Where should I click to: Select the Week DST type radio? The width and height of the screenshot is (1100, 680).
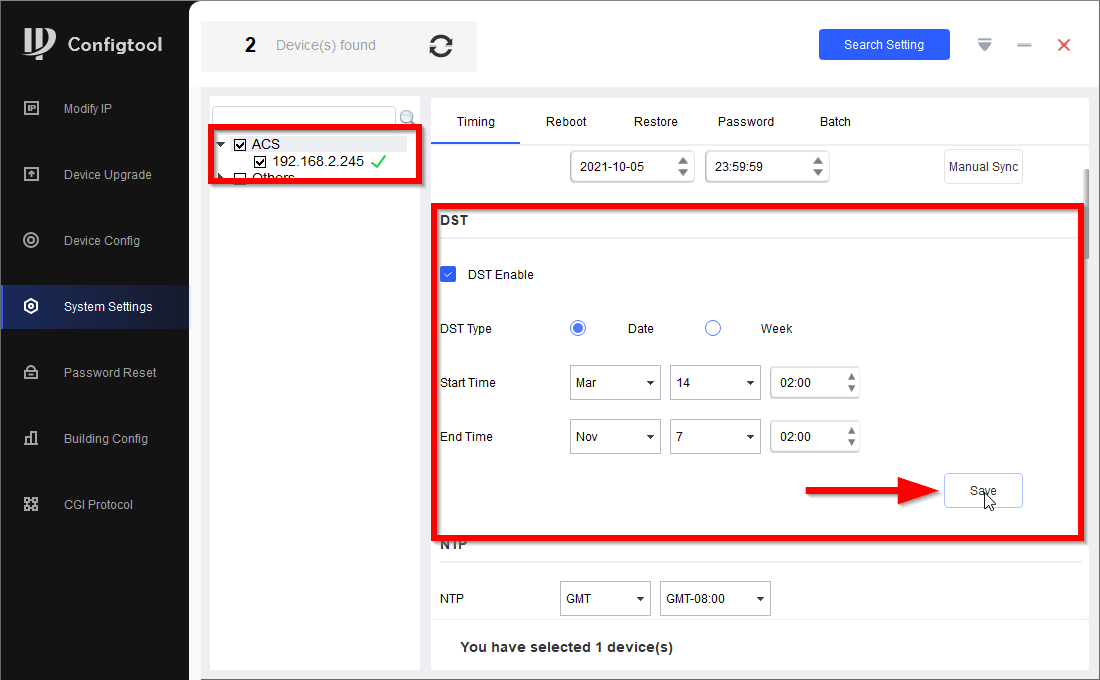(x=713, y=328)
